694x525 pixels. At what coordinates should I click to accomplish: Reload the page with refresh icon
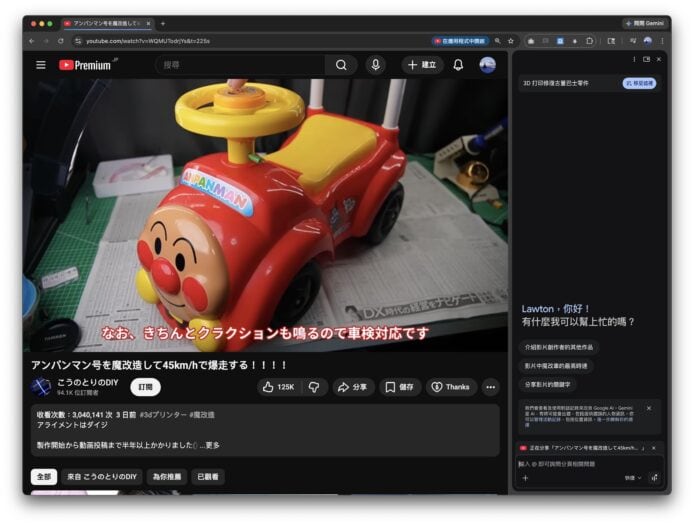click(61, 41)
